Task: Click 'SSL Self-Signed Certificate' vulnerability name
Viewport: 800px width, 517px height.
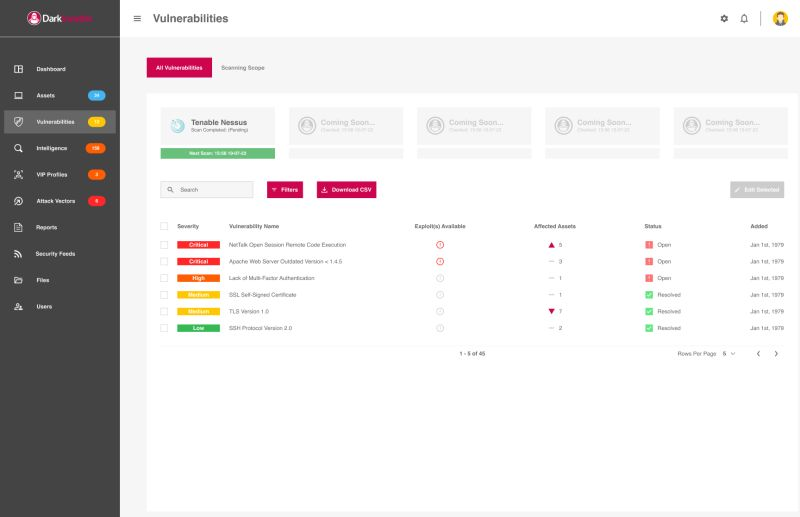Action: [x=262, y=295]
